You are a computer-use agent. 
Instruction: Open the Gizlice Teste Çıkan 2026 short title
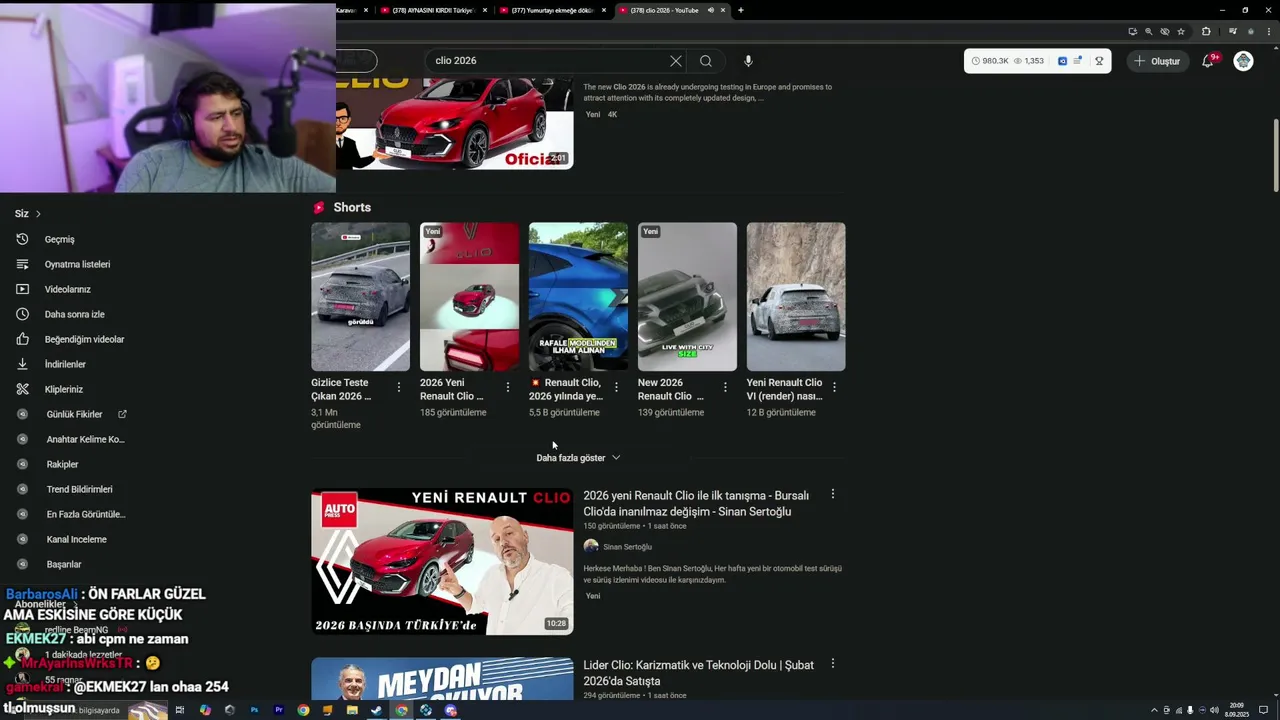pyautogui.click(x=340, y=389)
